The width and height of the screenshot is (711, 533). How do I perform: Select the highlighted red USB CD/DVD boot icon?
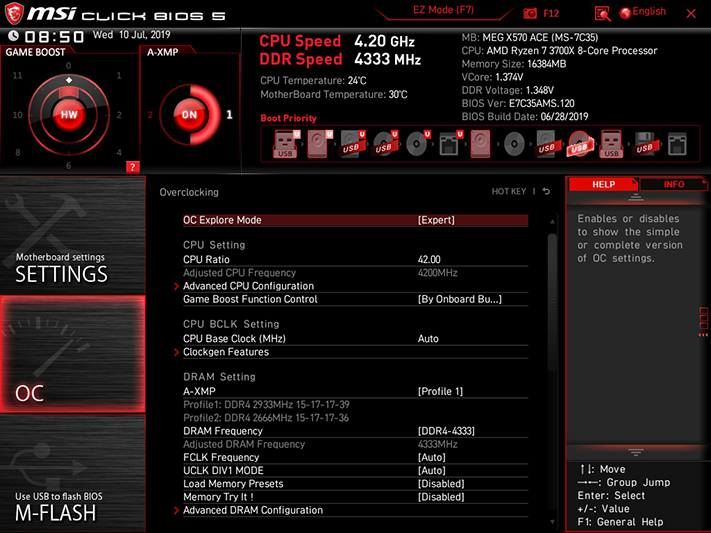(580, 144)
